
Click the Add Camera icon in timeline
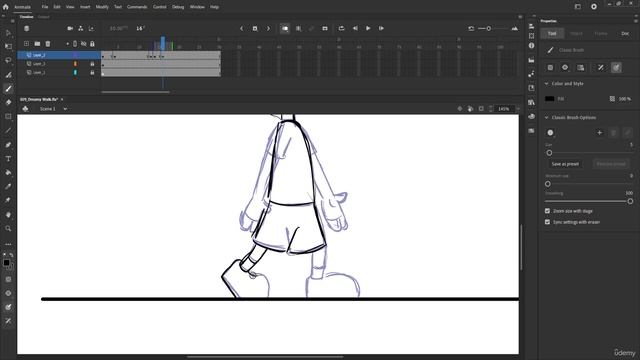[x=70, y=28]
